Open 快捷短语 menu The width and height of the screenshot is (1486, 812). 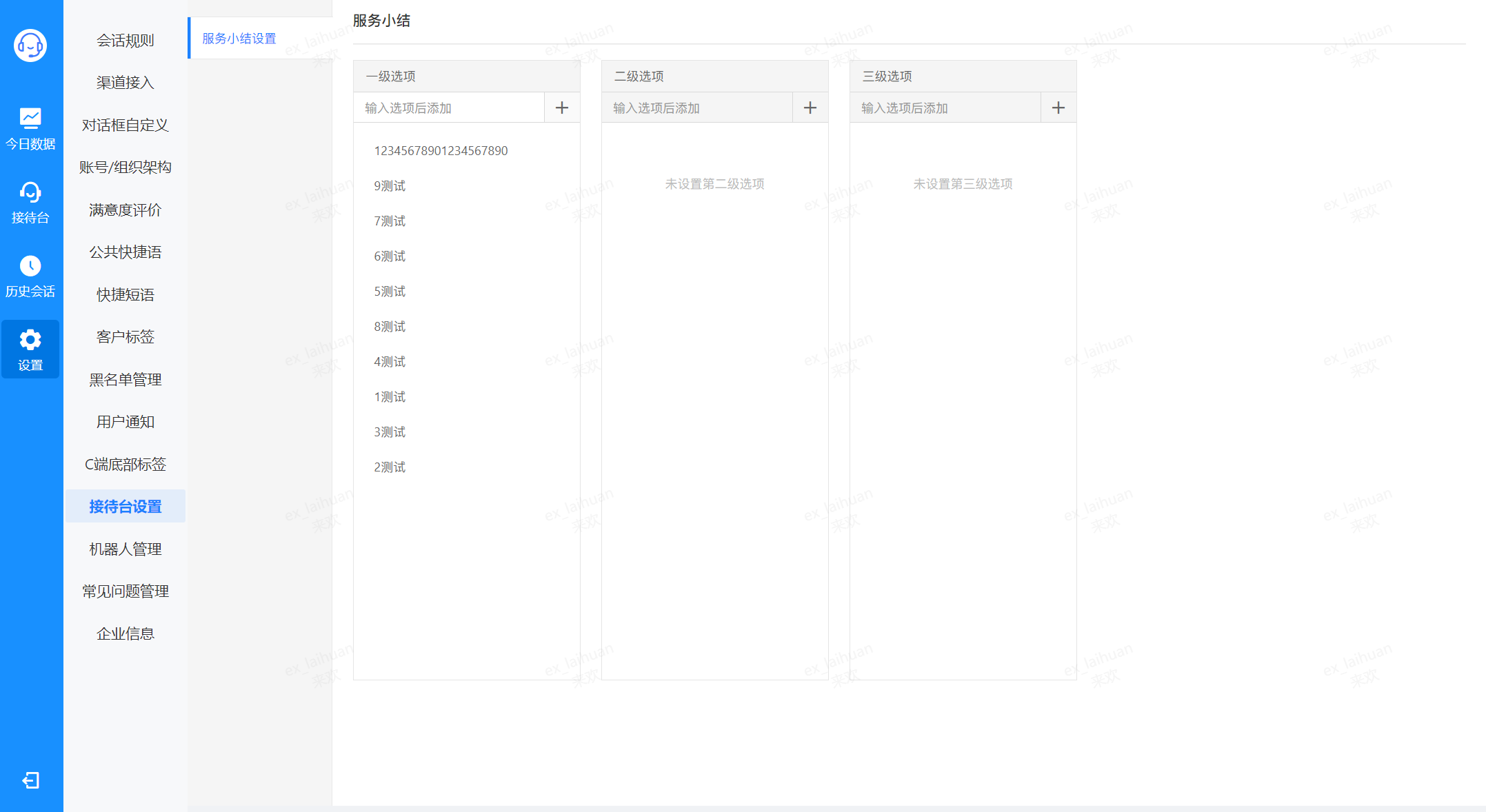tap(125, 295)
